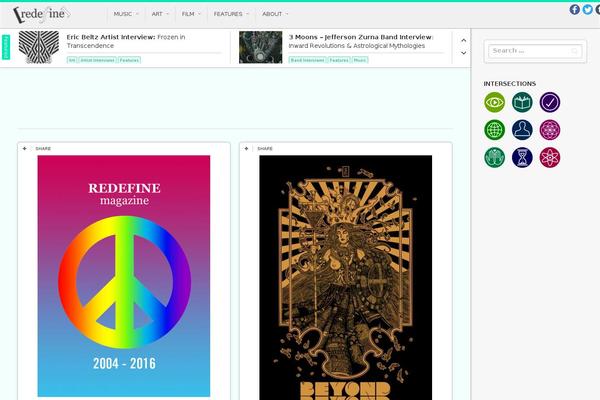This screenshot has height=400, width=600.
Task: Click Features tag under 3 Moons article
Action: pos(339,60)
